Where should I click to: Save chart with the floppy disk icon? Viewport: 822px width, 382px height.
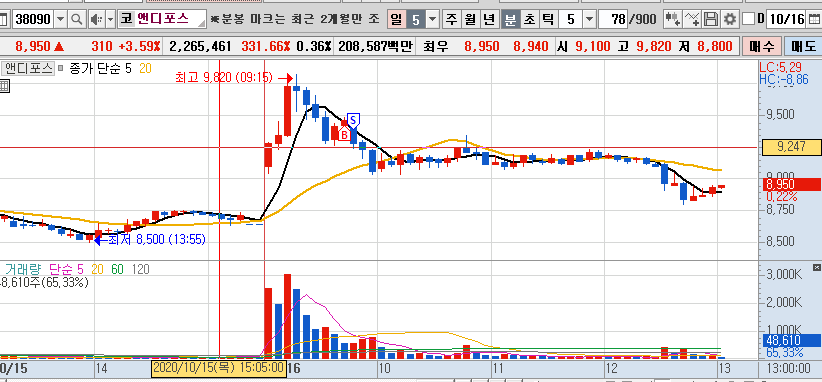(711, 20)
